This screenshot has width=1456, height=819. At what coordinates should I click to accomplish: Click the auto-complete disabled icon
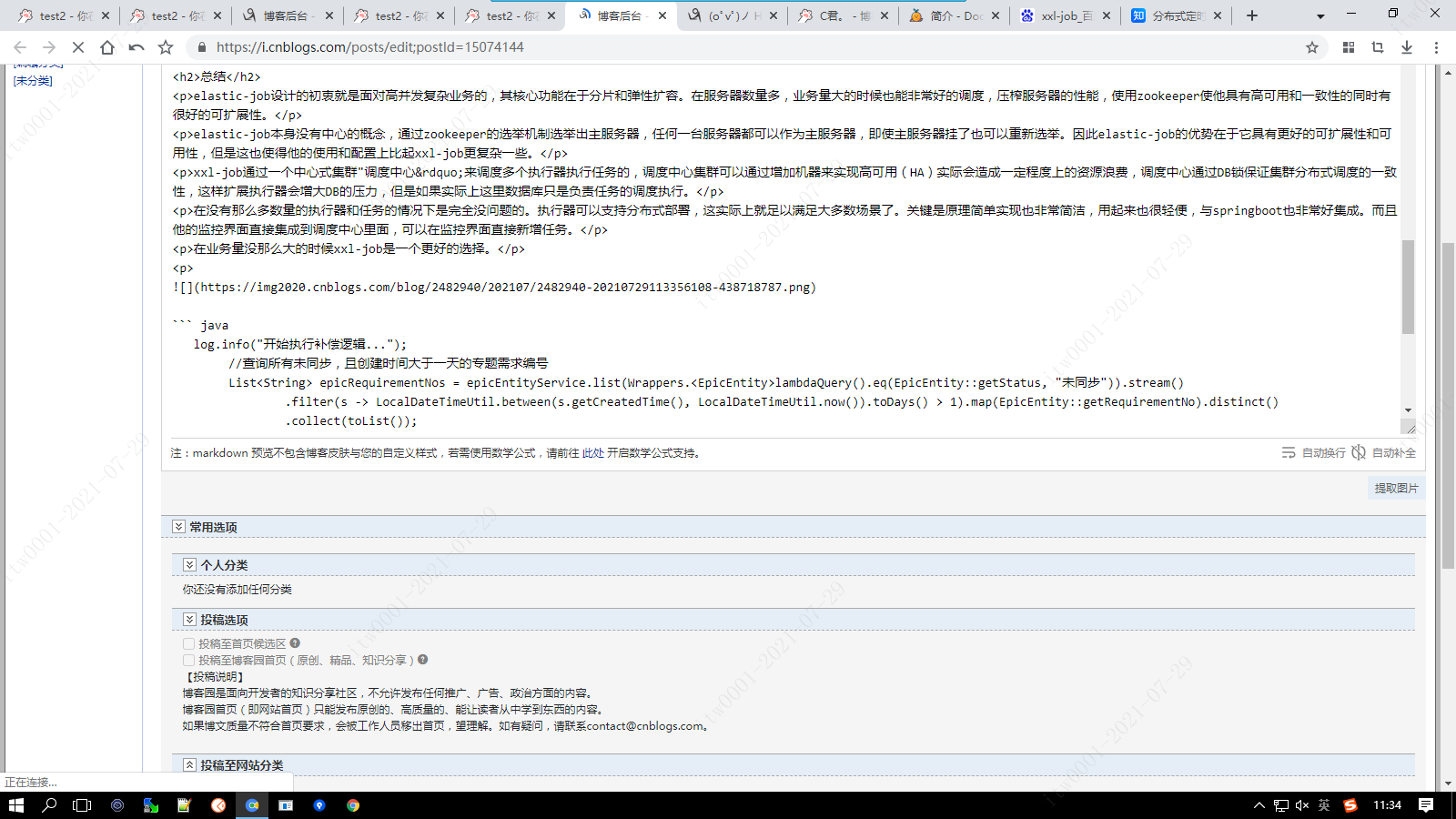tap(1359, 452)
